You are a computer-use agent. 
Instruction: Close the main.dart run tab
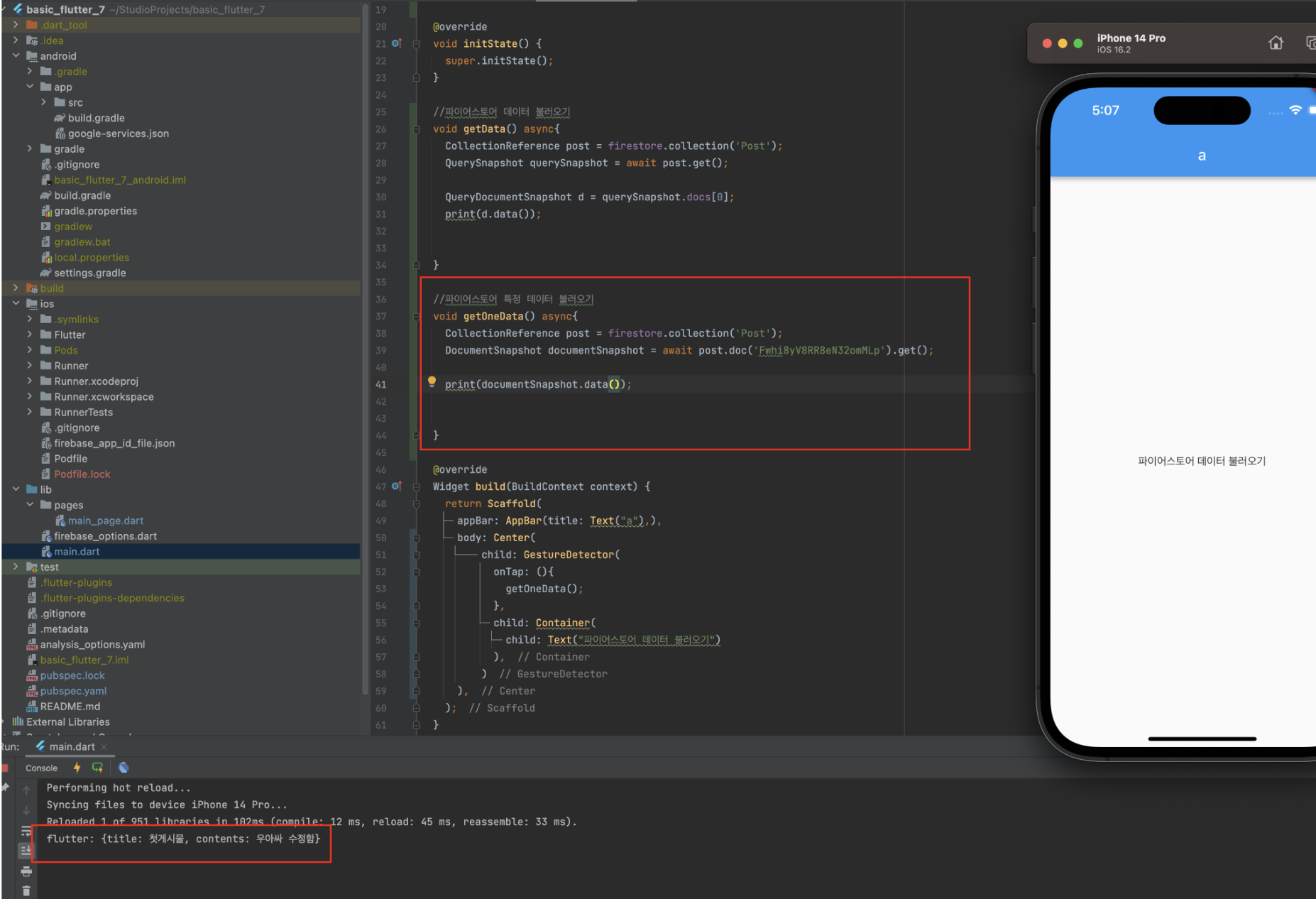point(104,747)
